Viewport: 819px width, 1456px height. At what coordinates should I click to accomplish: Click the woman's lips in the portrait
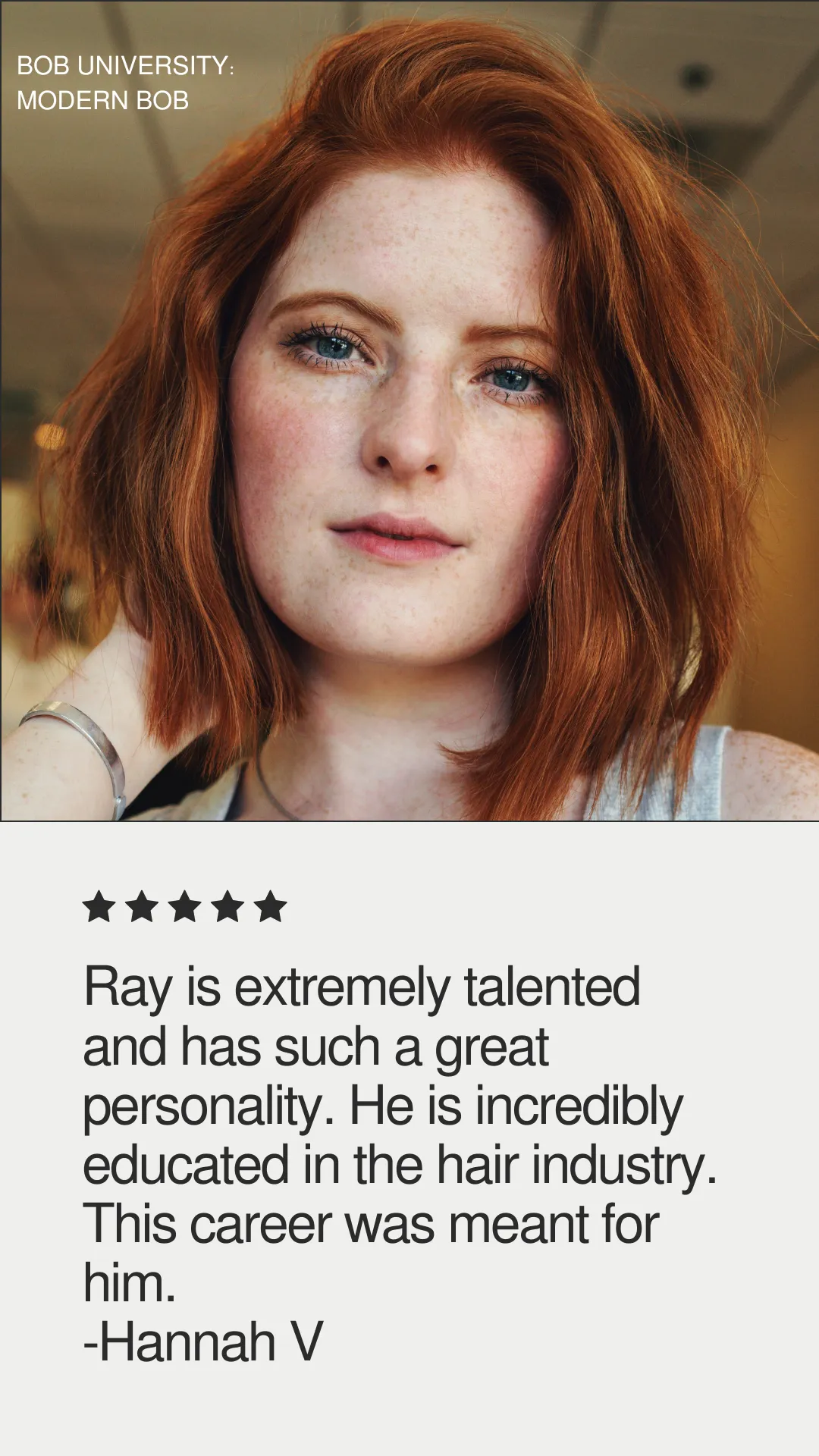point(394,537)
